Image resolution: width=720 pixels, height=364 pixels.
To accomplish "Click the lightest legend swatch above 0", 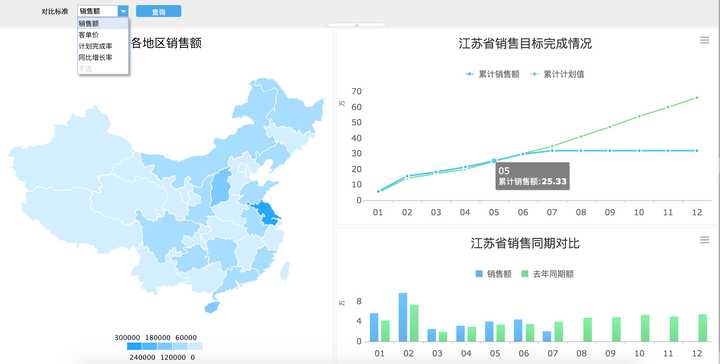I will click(x=195, y=346).
